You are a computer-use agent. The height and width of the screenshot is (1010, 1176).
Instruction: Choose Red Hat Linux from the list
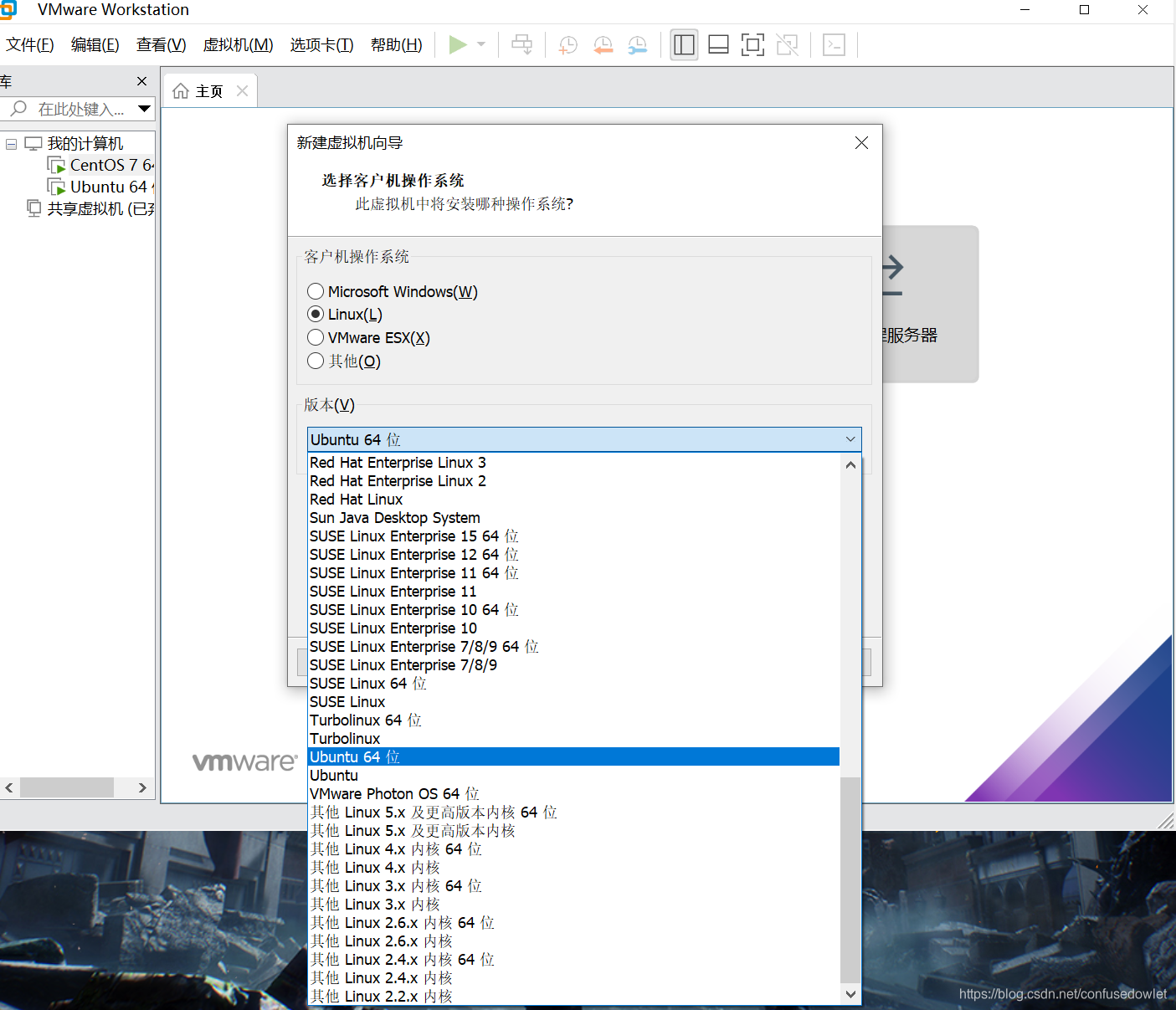coord(573,500)
